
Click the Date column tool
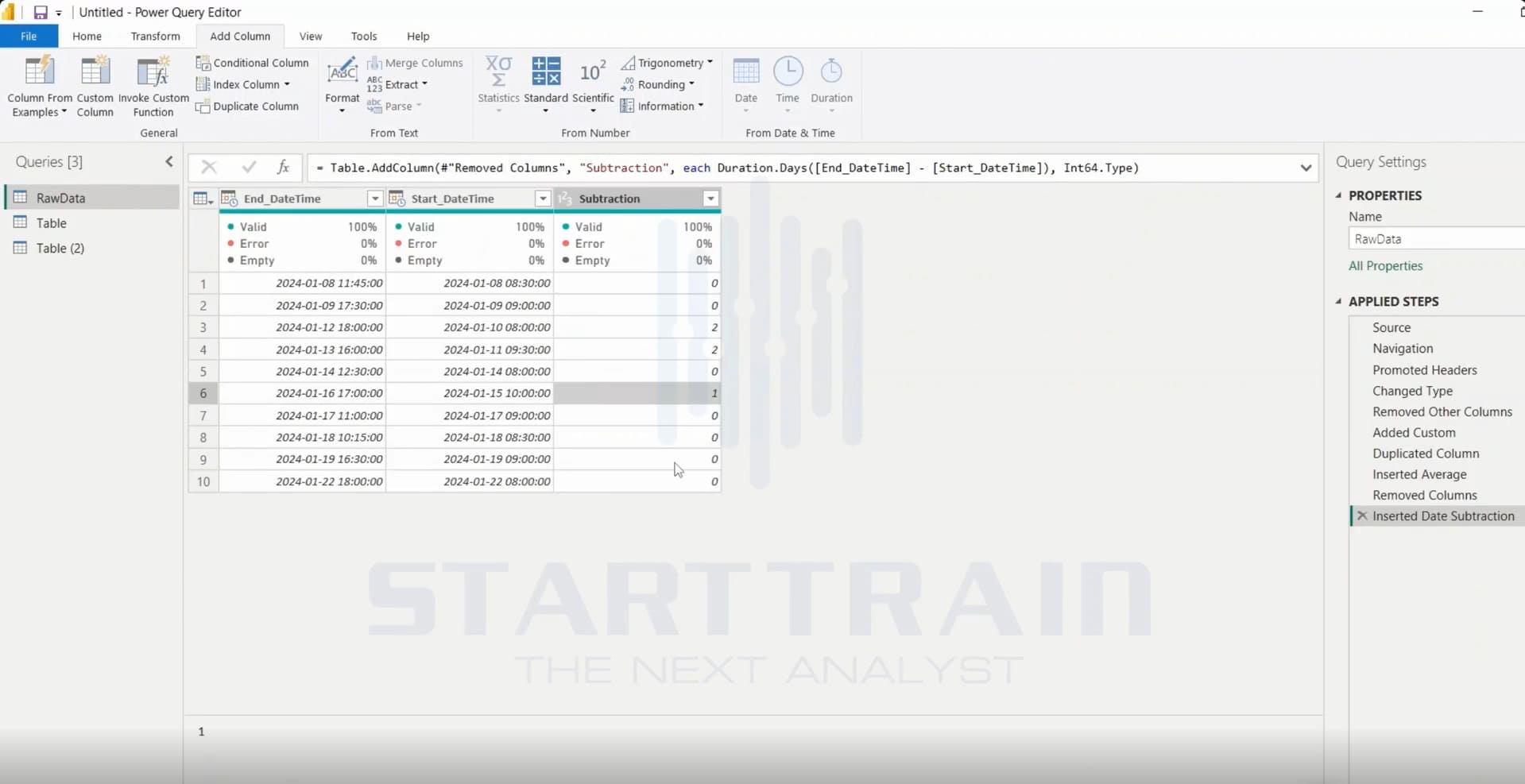pos(745,85)
